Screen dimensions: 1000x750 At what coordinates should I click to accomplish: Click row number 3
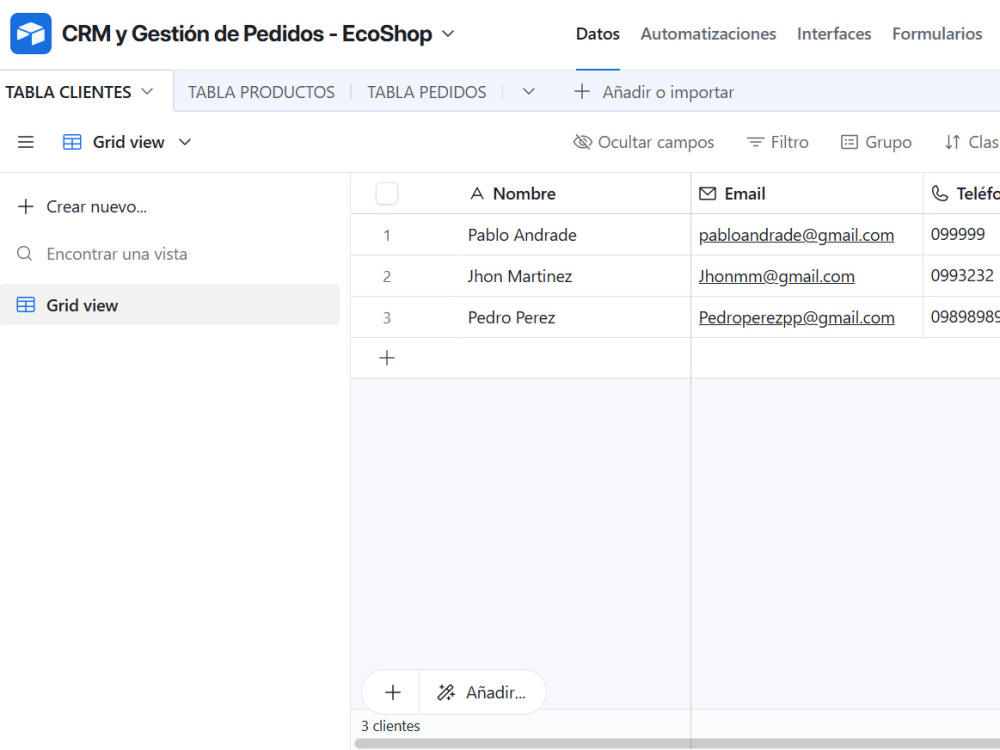point(386,318)
